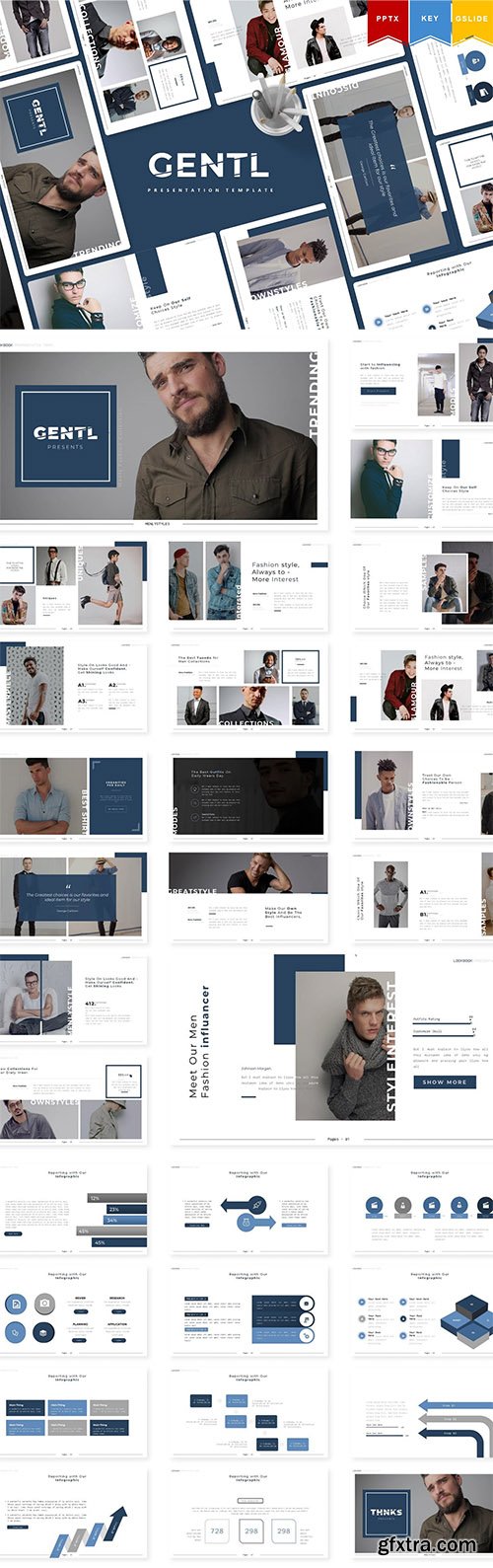This screenshot has width=493, height=1568.
Task: Click the gray camera circle icon
Action: click(44, 1305)
